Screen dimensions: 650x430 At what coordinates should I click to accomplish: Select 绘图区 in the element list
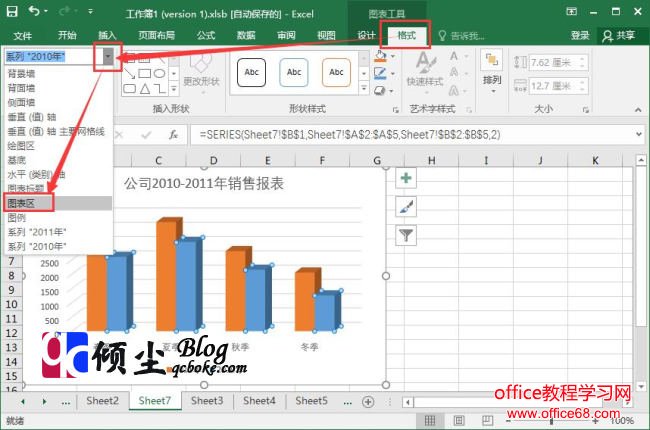[21, 146]
